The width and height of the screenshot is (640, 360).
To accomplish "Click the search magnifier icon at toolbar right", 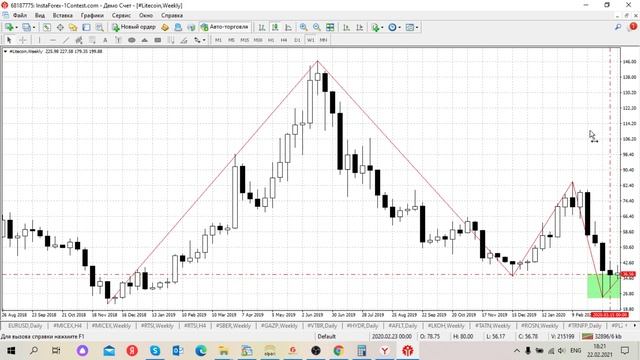I will pyautogui.click(x=618, y=27).
